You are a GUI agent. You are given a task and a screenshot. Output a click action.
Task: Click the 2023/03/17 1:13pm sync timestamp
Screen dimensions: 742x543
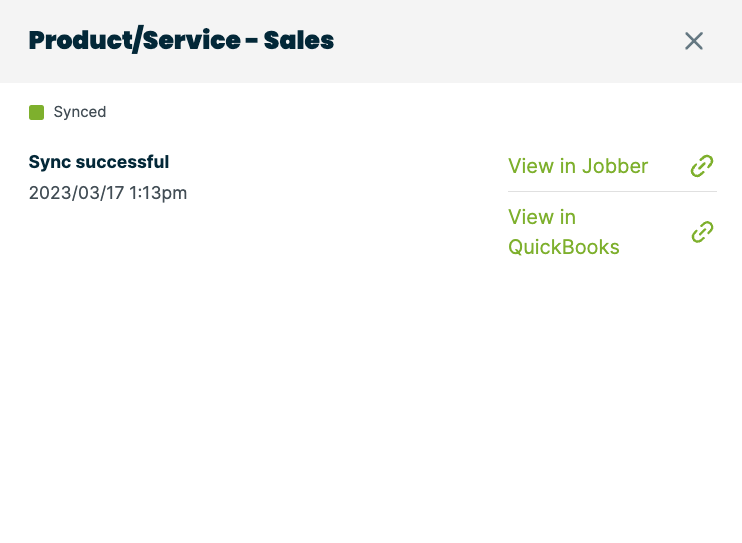[x=108, y=193]
